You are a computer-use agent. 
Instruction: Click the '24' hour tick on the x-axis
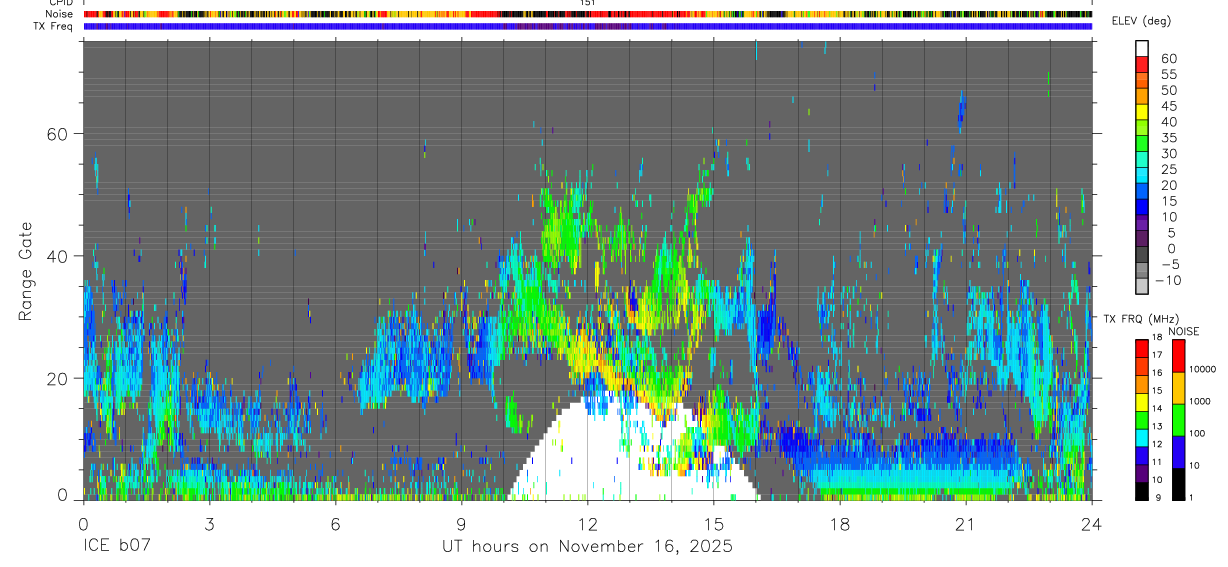1091,523
